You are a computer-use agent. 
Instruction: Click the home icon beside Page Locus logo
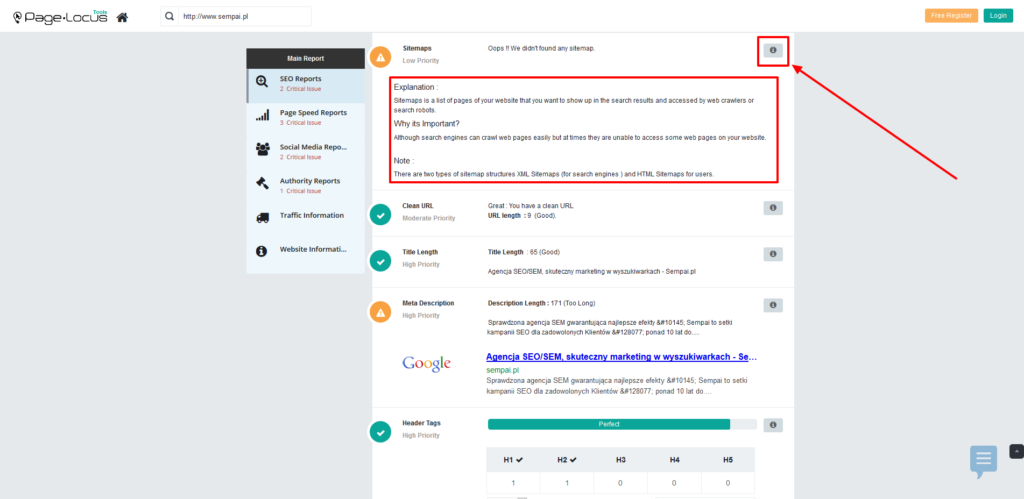click(x=121, y=17)
